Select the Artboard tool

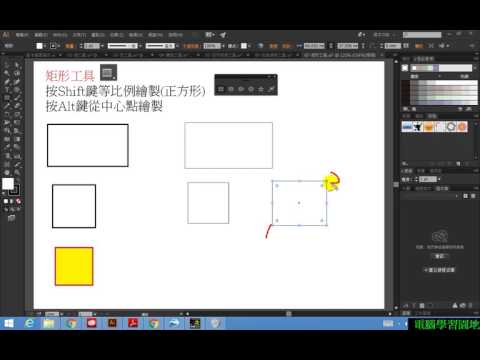tap(7, 164)
